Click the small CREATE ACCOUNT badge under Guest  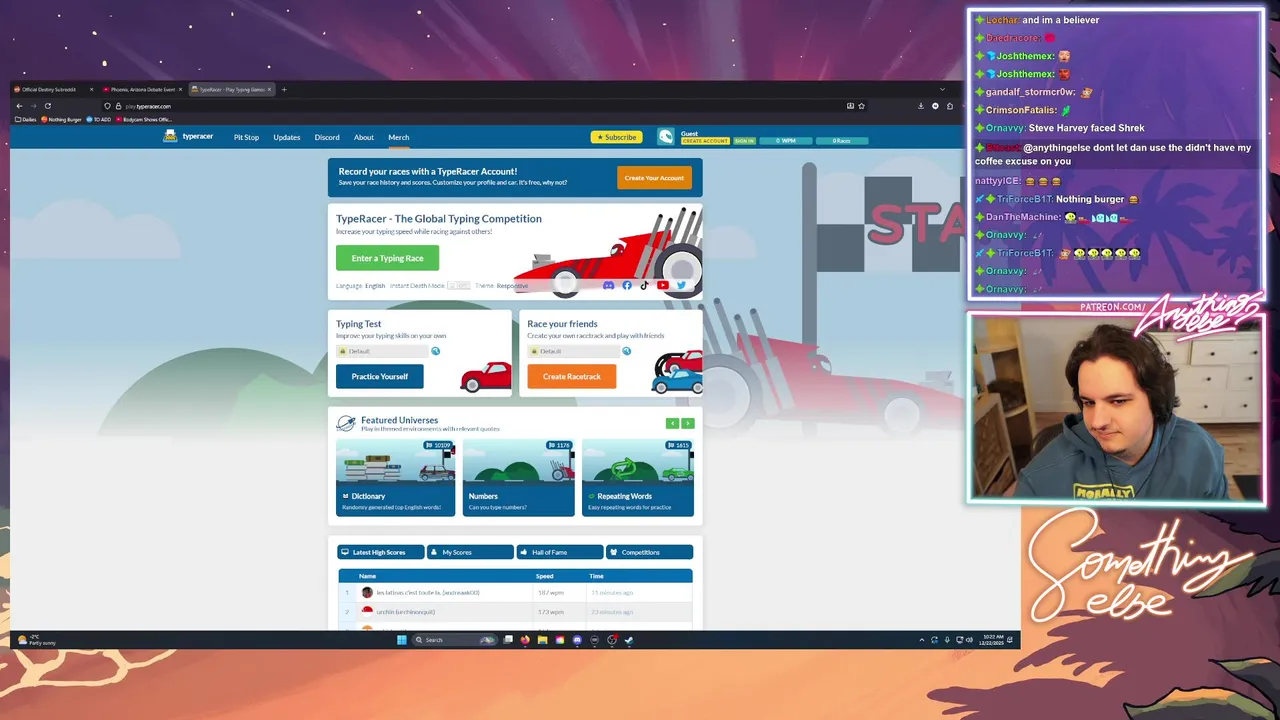click(705, 141)
